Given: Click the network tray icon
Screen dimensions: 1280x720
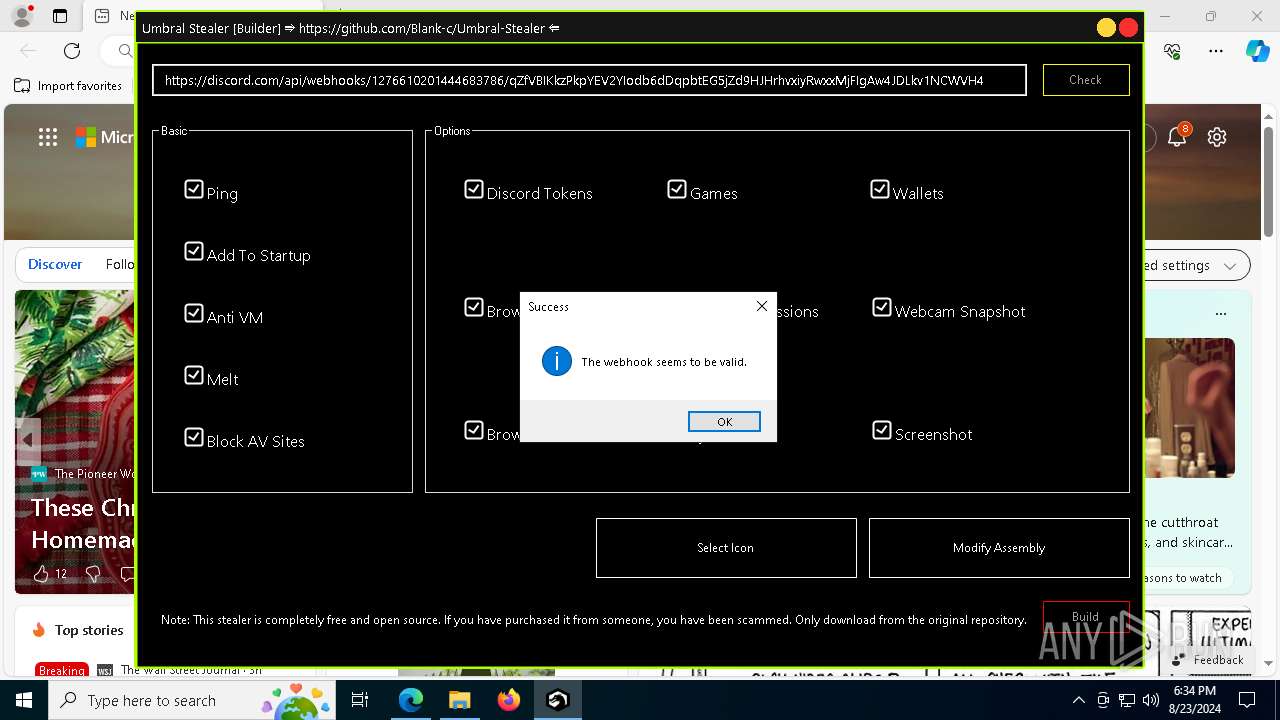Looking at the screenshot, I should (1127, 700).
